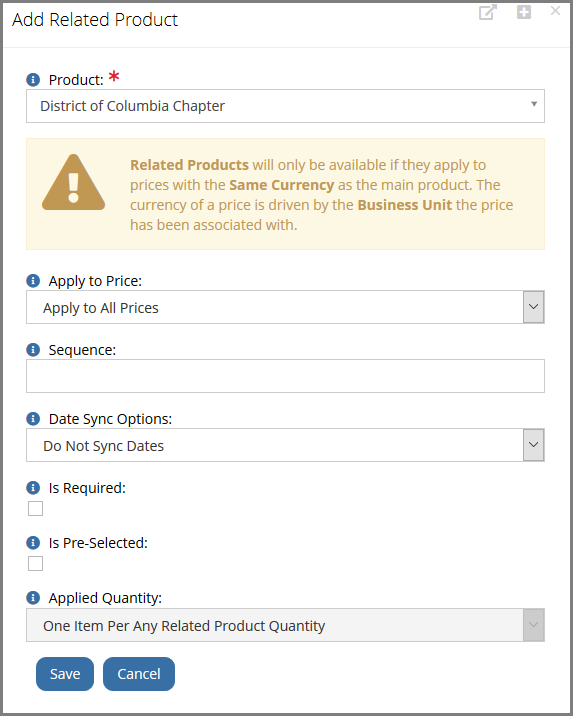The height and width of the screenshot is (716, 573).
Task: Click the warning triangle icon in notice
Action: pyautogui.click(x=74, y=183)
